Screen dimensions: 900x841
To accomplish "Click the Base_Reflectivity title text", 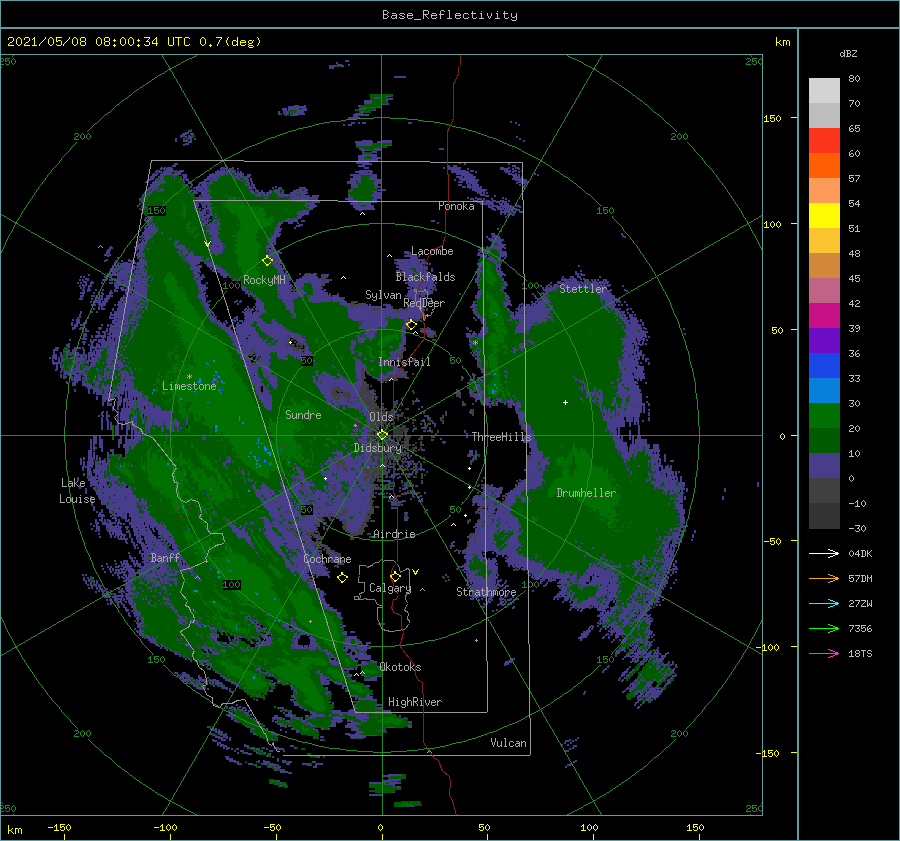I will coord(450,15).
